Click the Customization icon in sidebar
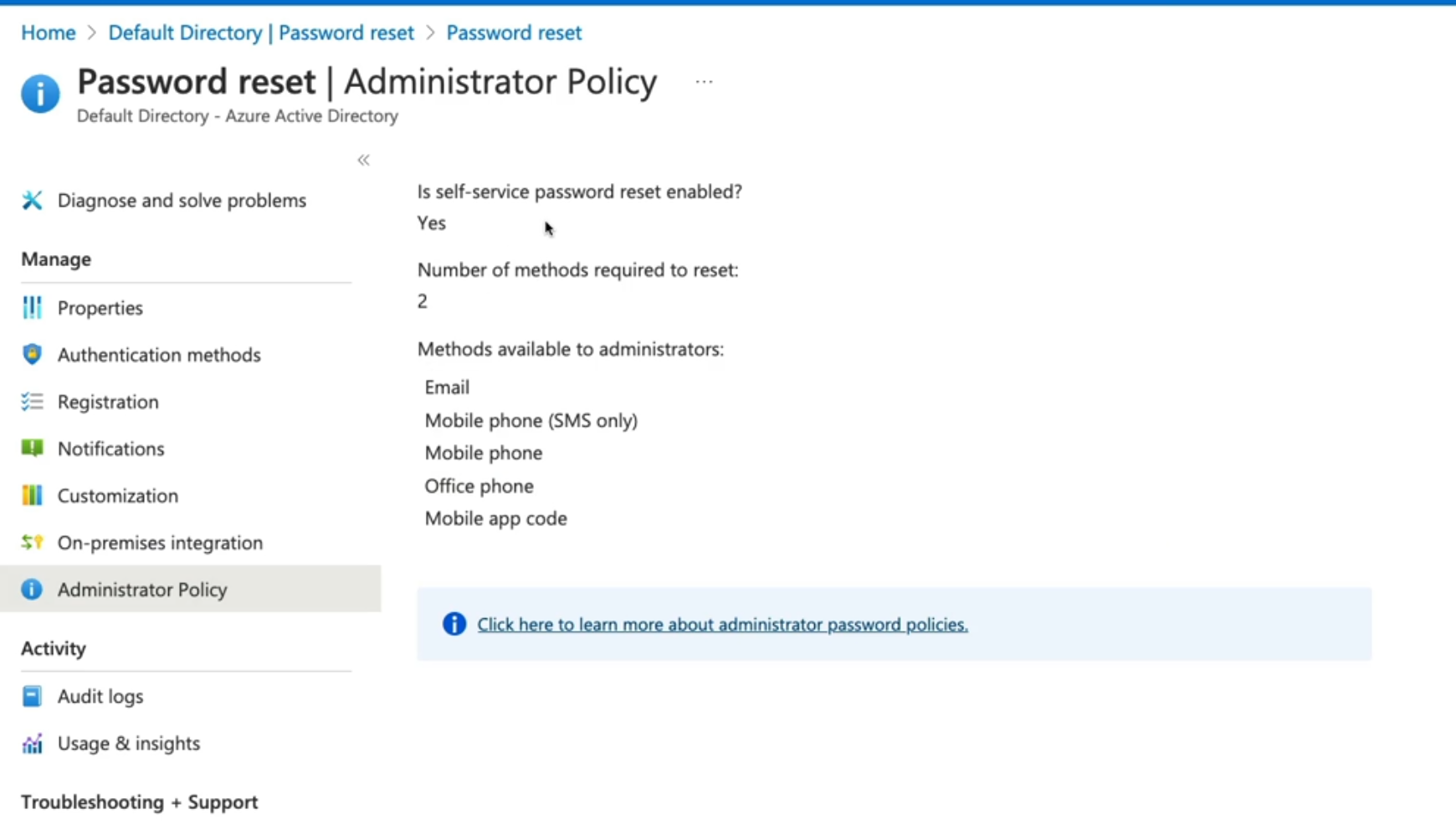The image size is (1456, 824). coord(32,495)
